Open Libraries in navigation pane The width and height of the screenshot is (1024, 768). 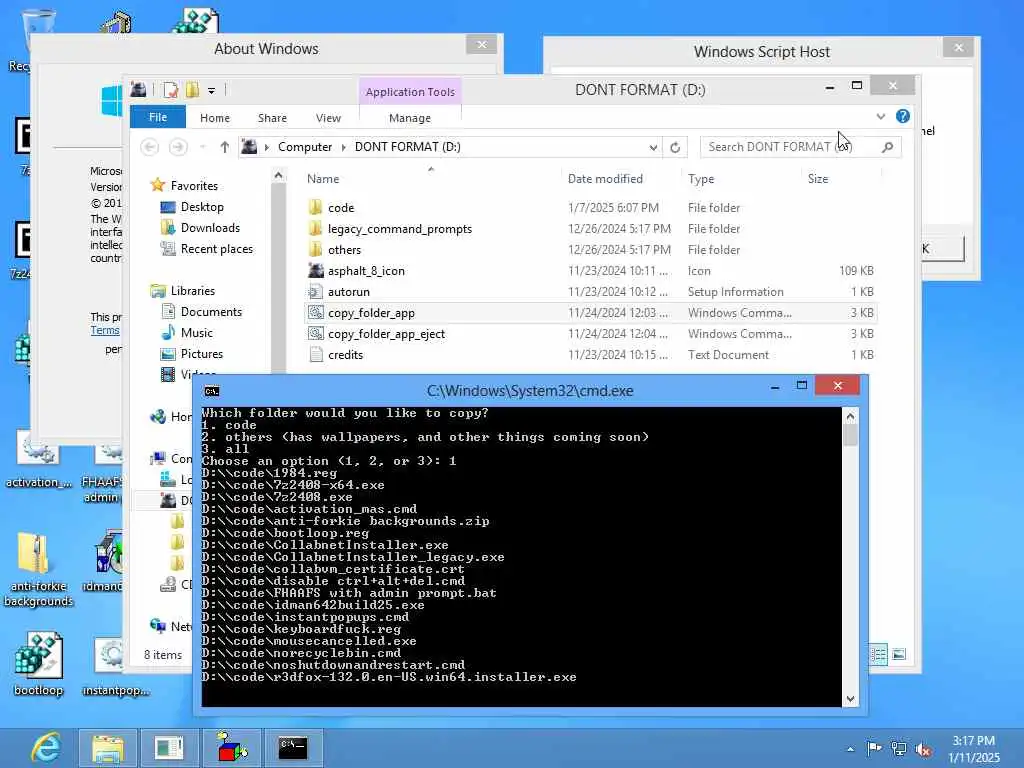193,291
